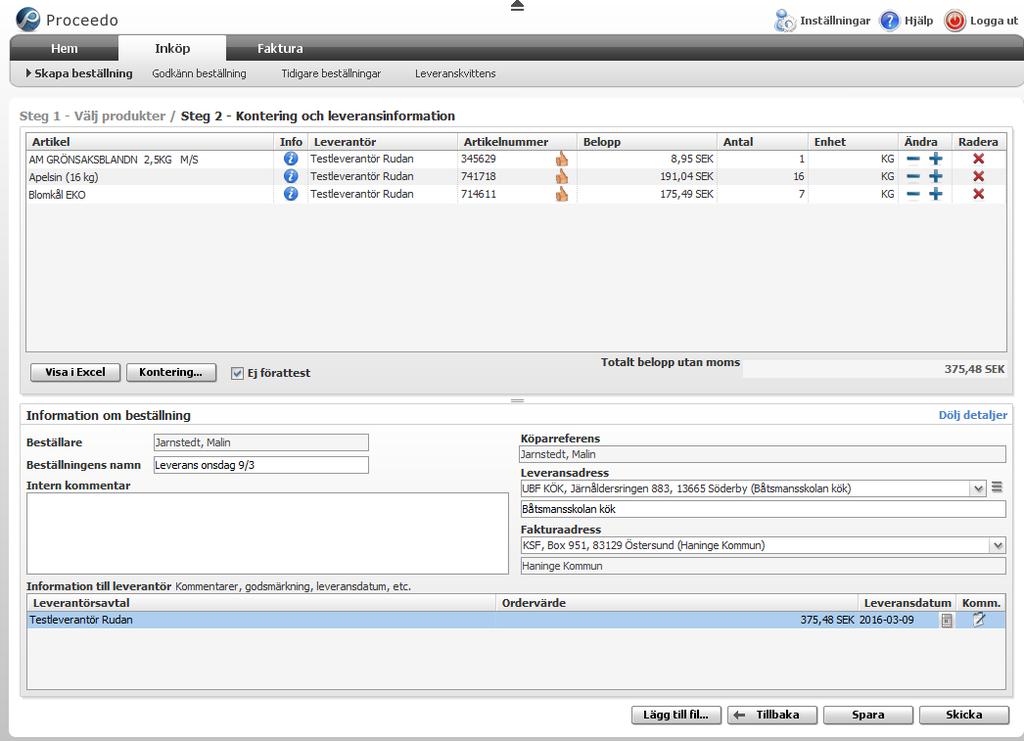1024x741 pixels.
Task: Click Artikelnummer column header
Action: coord(517,142)
